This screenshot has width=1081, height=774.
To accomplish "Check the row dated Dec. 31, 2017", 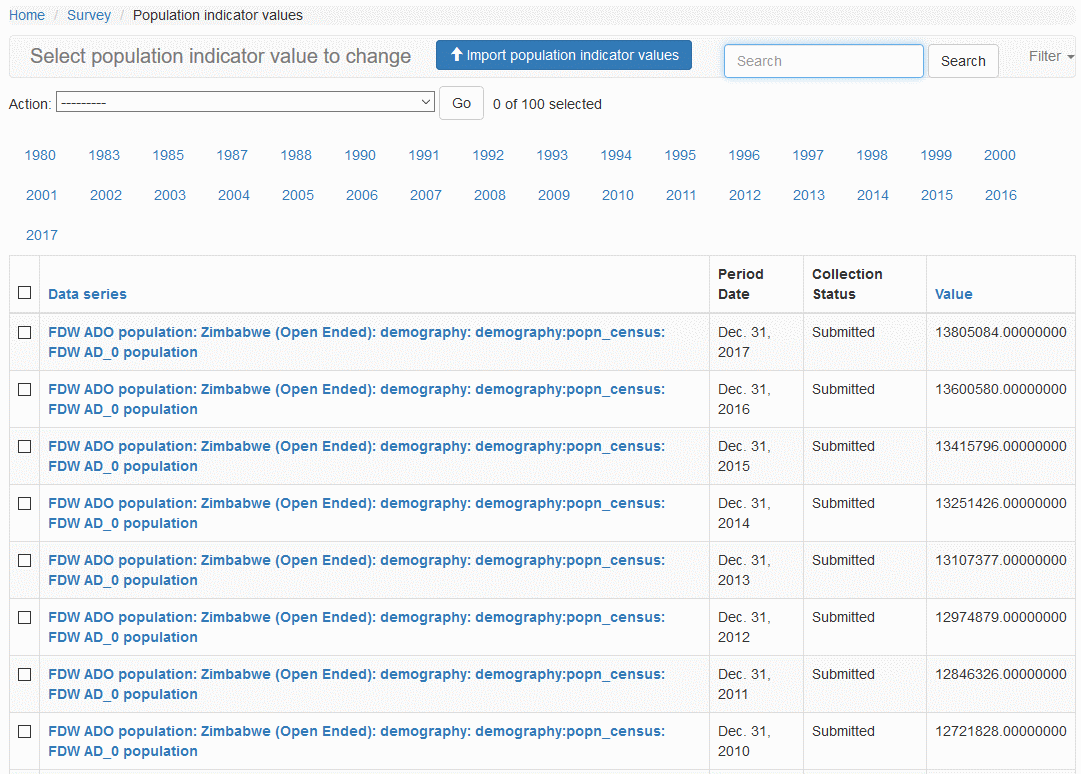I will coord(25,333).
